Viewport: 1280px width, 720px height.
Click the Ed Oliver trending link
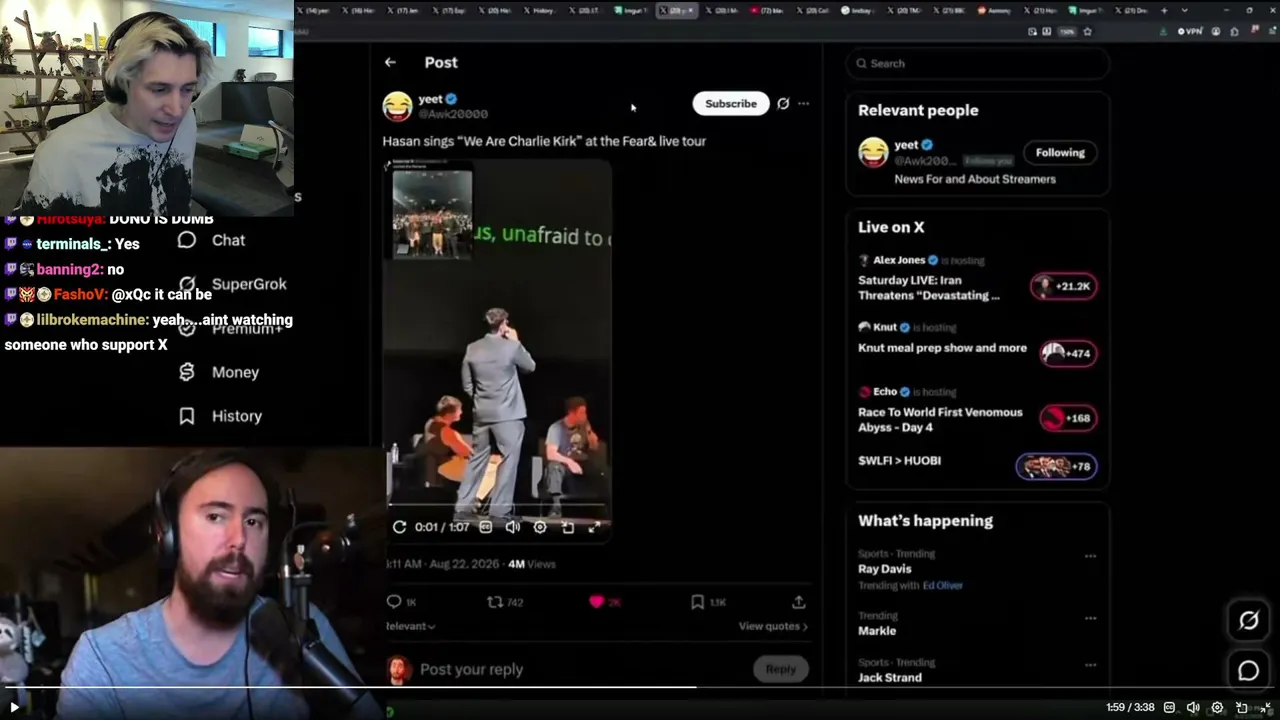coord(942,585)
